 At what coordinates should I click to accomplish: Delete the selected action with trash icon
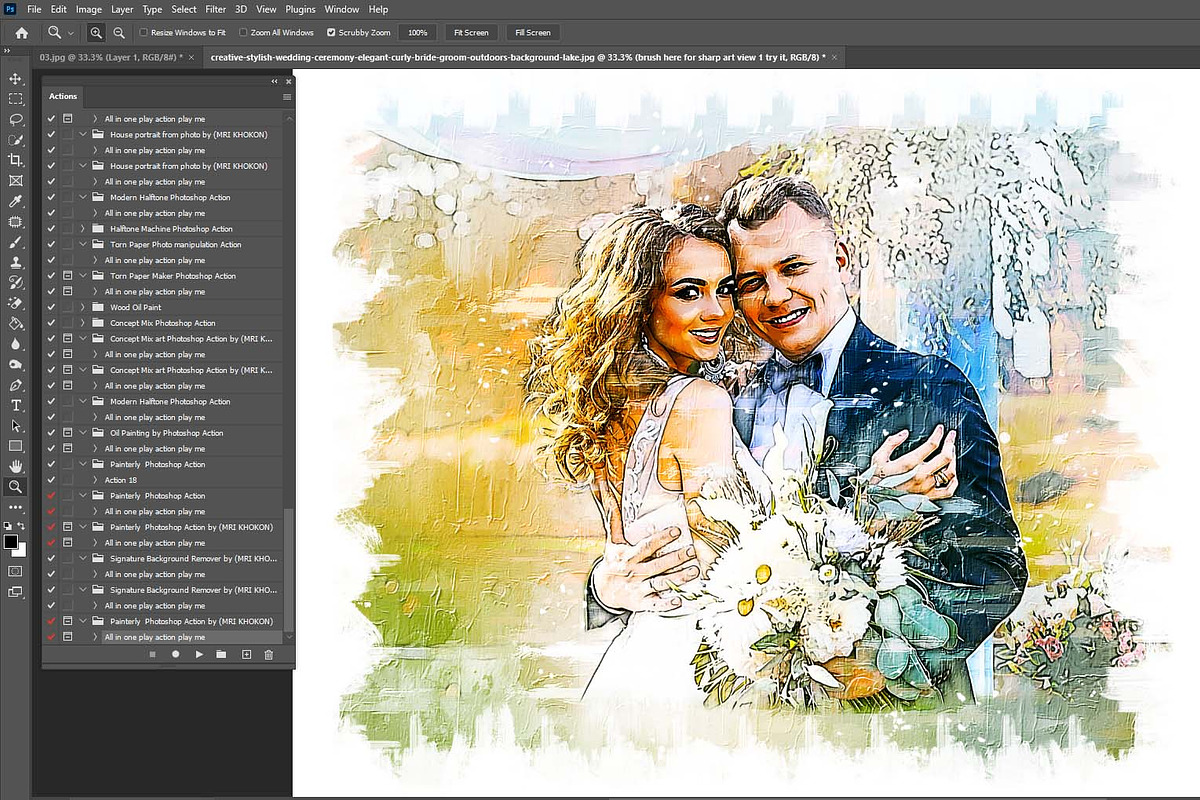coord(268,654)
